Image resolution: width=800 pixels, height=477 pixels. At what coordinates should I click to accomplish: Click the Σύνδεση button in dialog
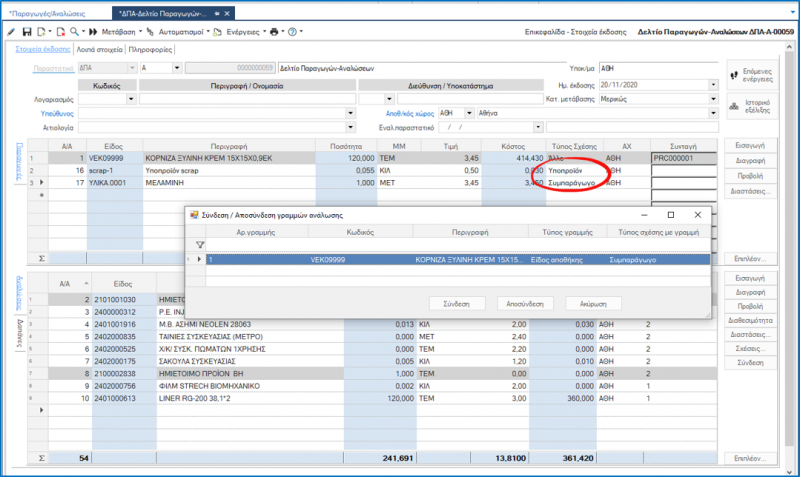tap(457, 304)
